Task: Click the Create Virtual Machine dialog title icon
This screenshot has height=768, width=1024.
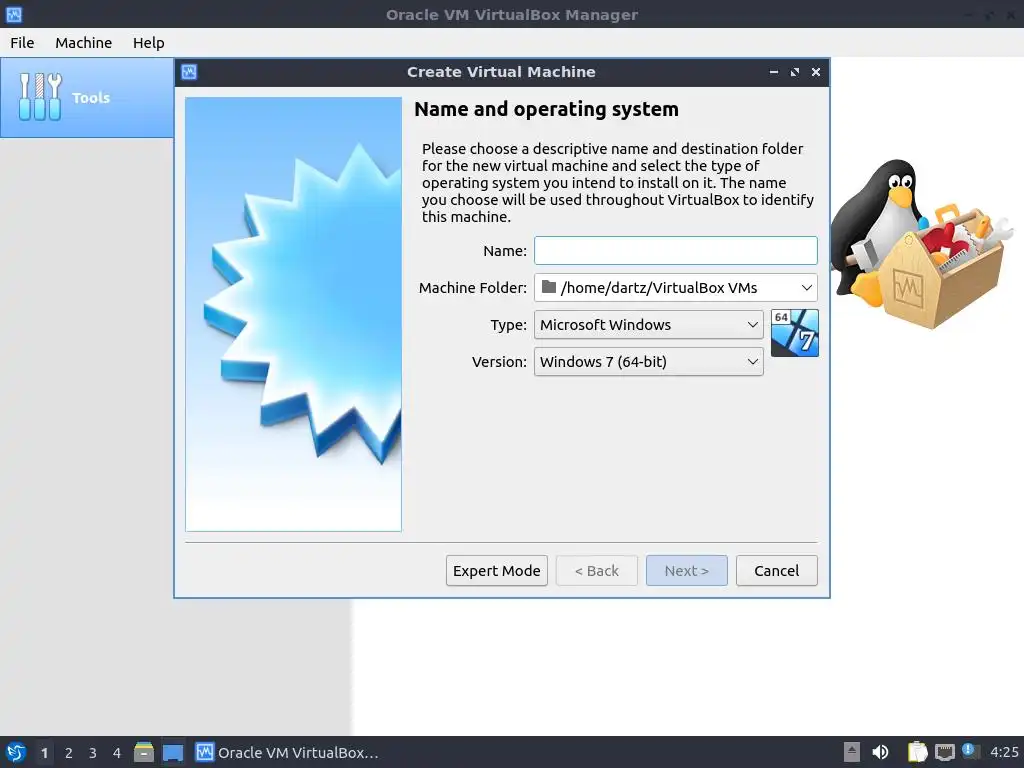Action: [189, 72]
